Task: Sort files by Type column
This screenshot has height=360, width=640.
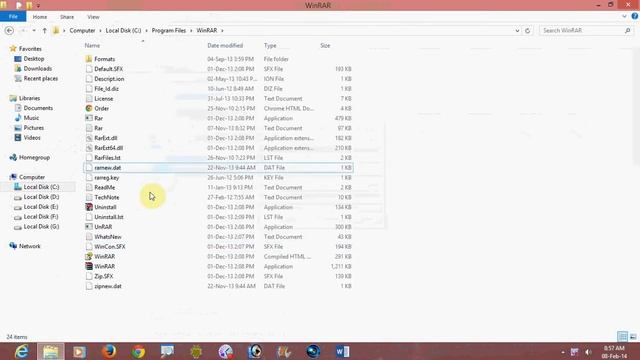Action: click(270, 46)
